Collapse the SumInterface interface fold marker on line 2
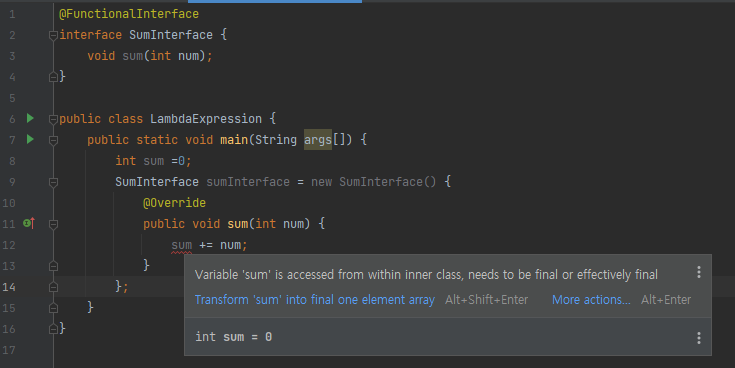This screenshot has width=735, height=368. [53, 35]
